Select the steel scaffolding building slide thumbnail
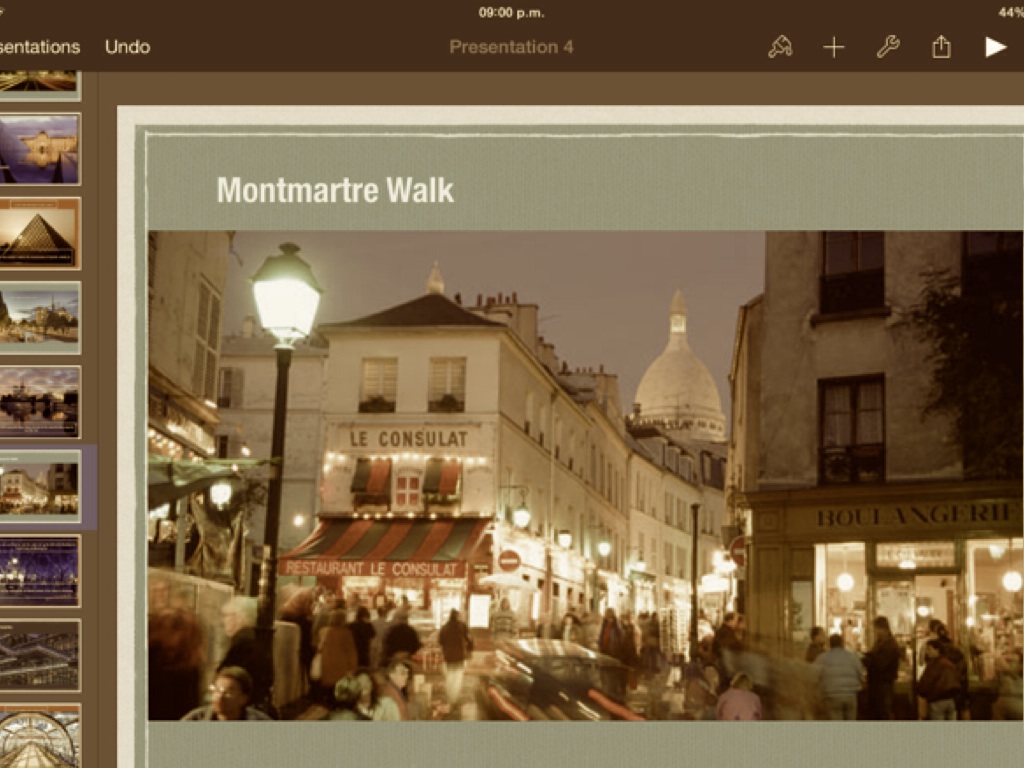 point(40,655)
